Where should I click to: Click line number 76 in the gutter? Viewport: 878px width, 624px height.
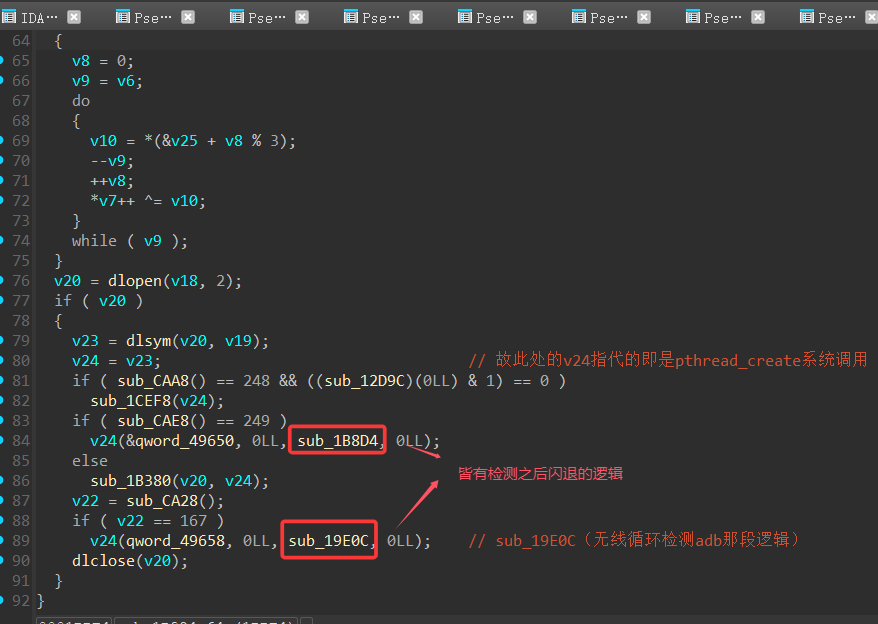click(x=21, y=281)
